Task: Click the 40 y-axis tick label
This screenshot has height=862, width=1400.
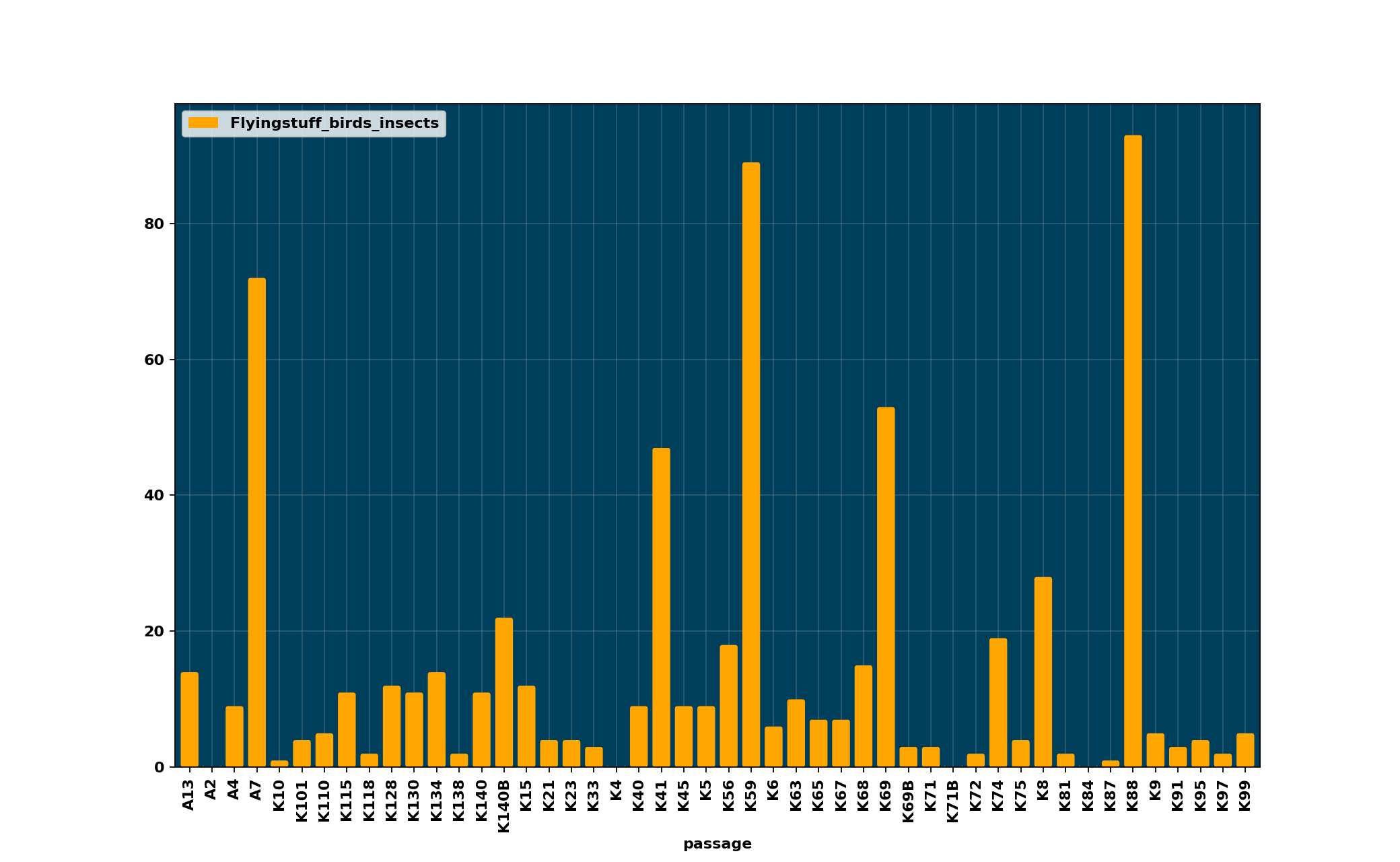Action: [154, 496]
